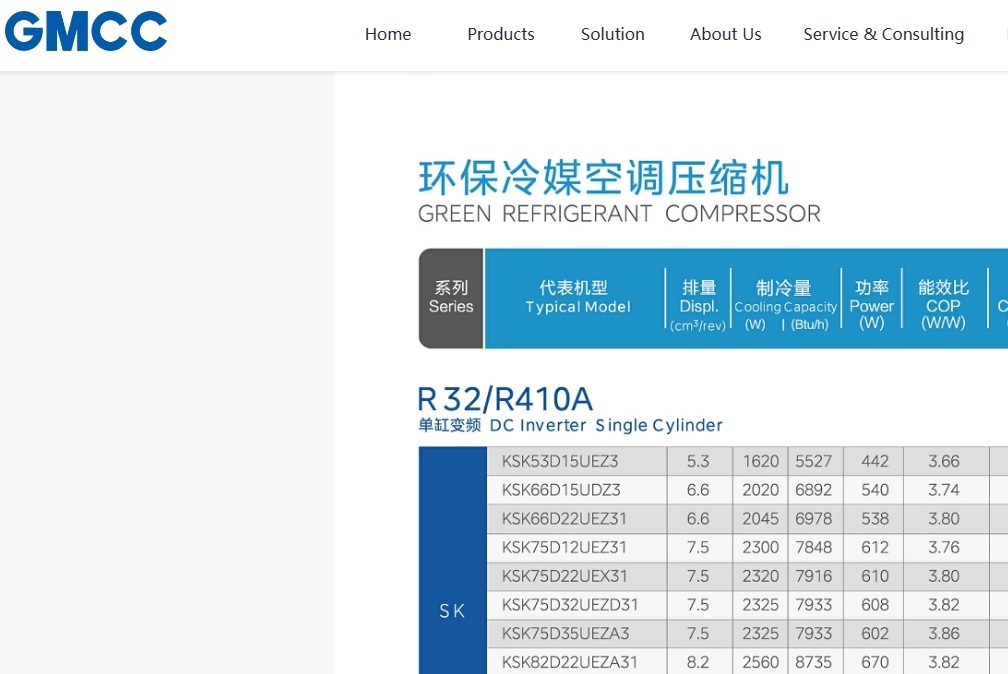Click the Series header cell

[451, 298]
